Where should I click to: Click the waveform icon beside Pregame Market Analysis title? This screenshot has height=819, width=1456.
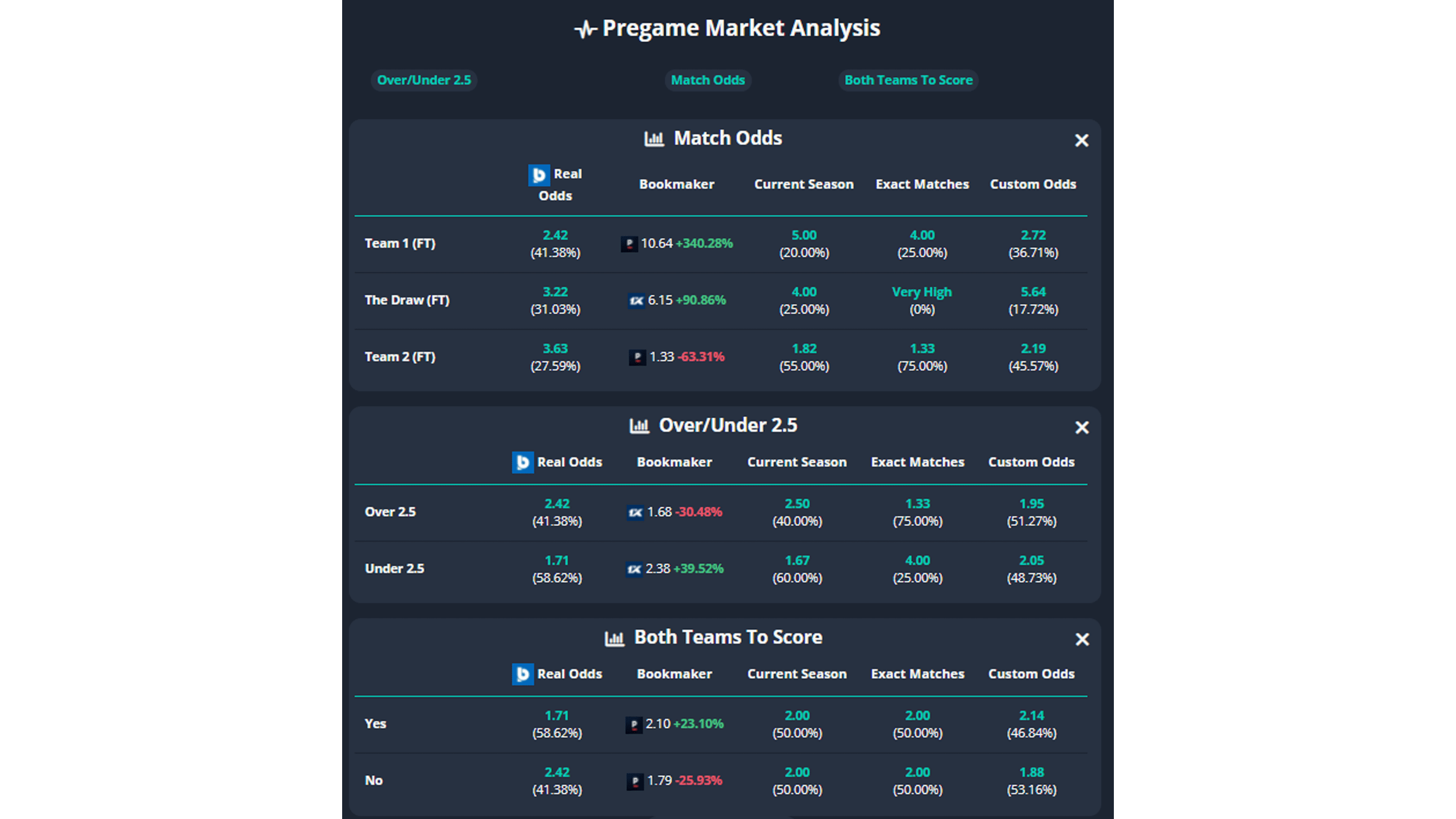(585, 27)
